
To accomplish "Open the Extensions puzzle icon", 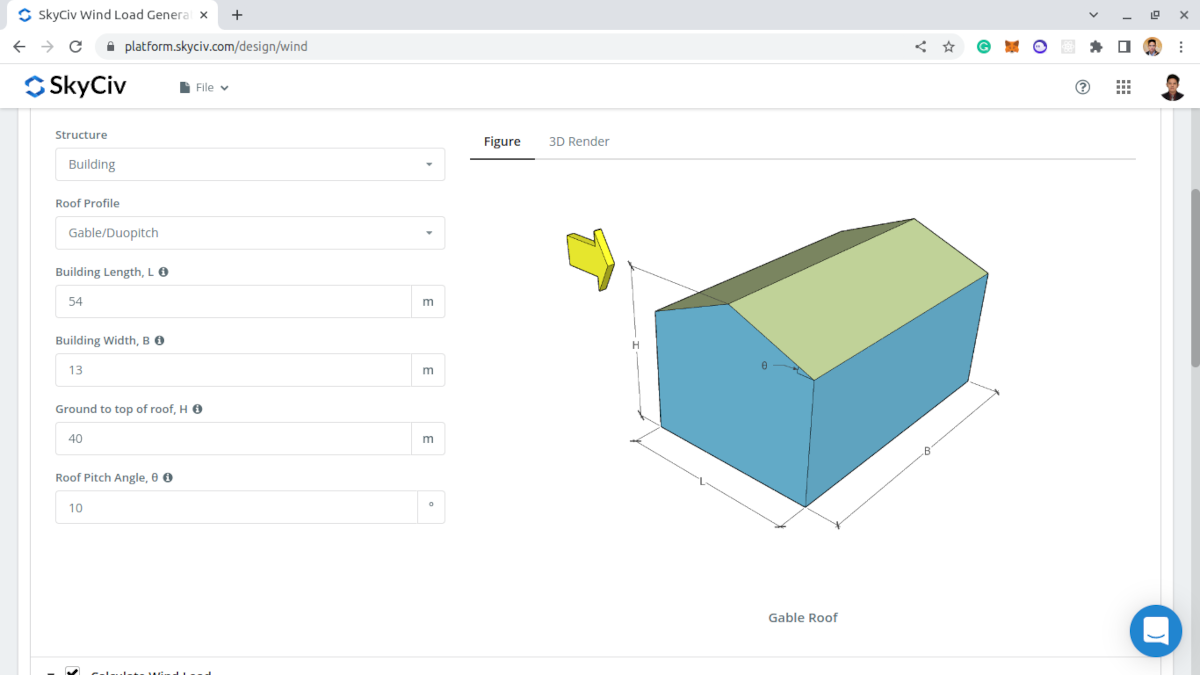I will (1096, 46).
